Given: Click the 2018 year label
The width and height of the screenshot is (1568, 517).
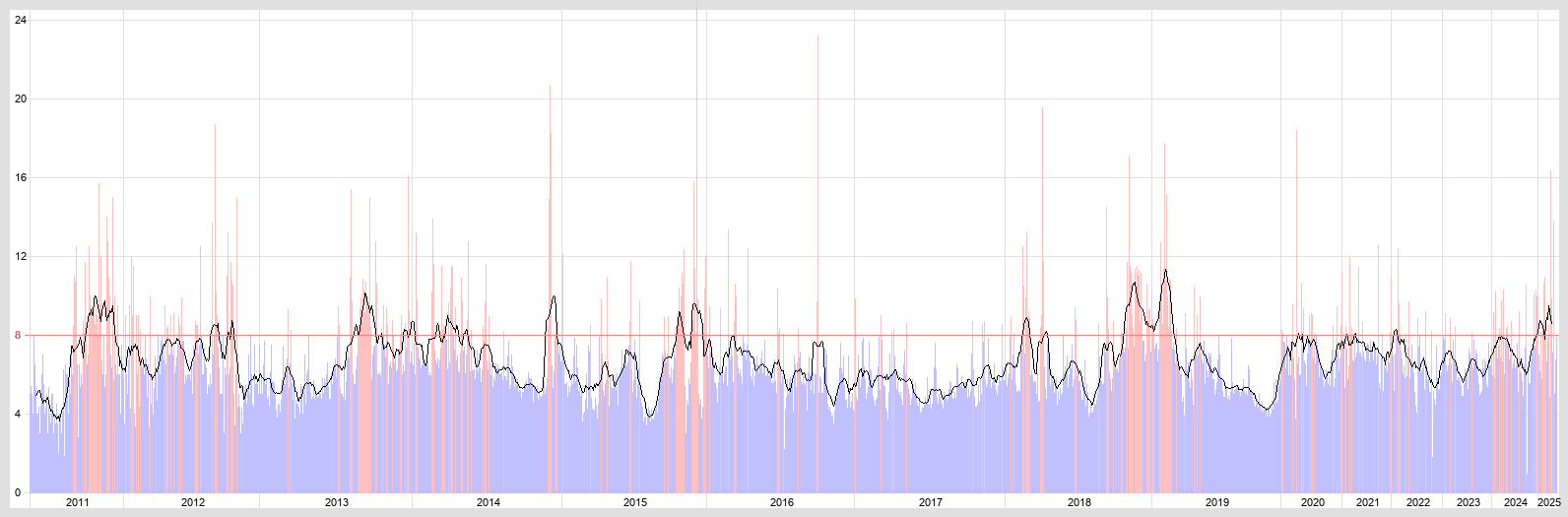Looking at the screenshot, I should pyautogui.click(x=1079, y=502).
